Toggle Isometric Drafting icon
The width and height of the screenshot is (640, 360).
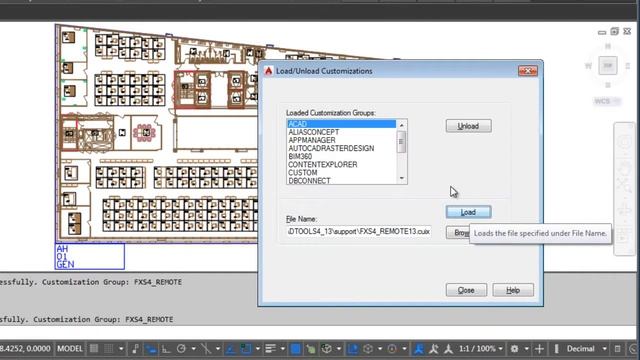(x=206, y=349)
